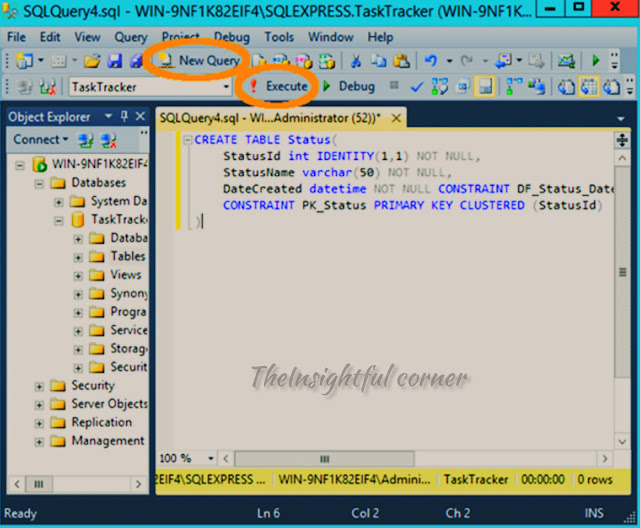This screenshot has height=528, width=640.
Task: Open a Database Engine Query via toolbar icon
Action: [x=259, y=61]
